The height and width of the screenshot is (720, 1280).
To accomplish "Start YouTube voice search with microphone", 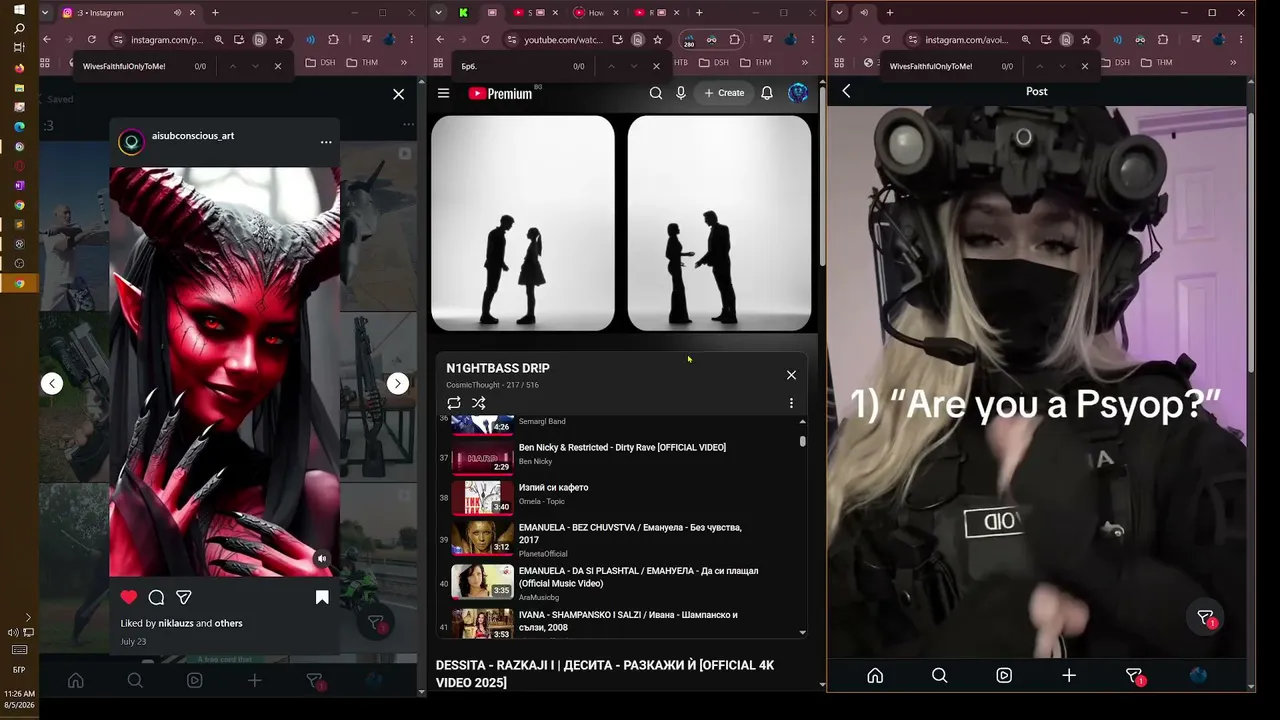I will [681, 93].
